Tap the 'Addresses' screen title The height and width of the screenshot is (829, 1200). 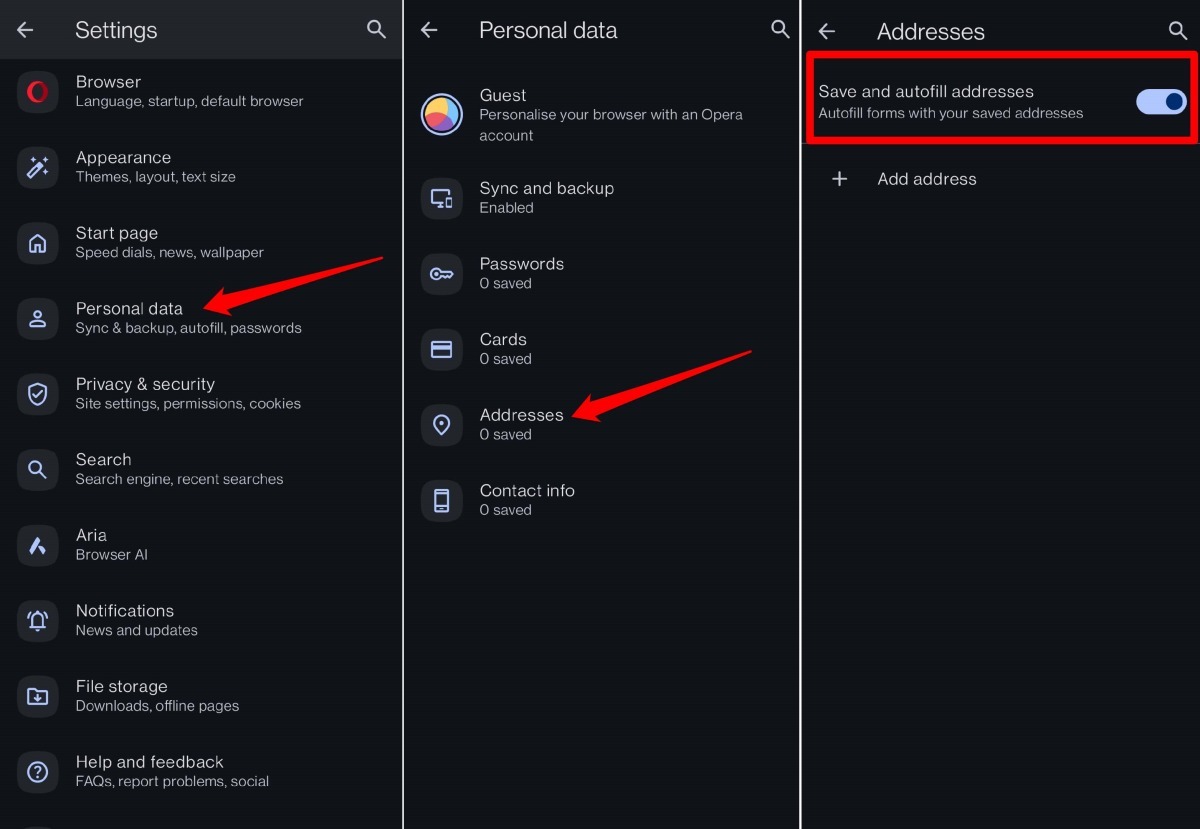pyautogui.click(x=931, y=32)
